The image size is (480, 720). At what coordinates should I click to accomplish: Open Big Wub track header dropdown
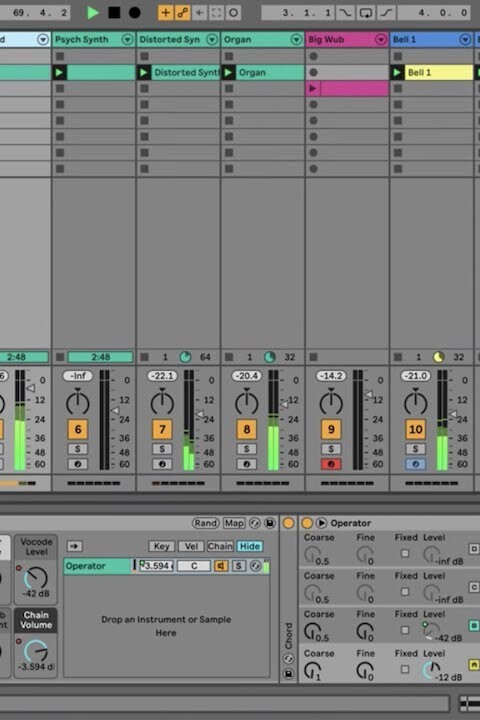(381, 39)
